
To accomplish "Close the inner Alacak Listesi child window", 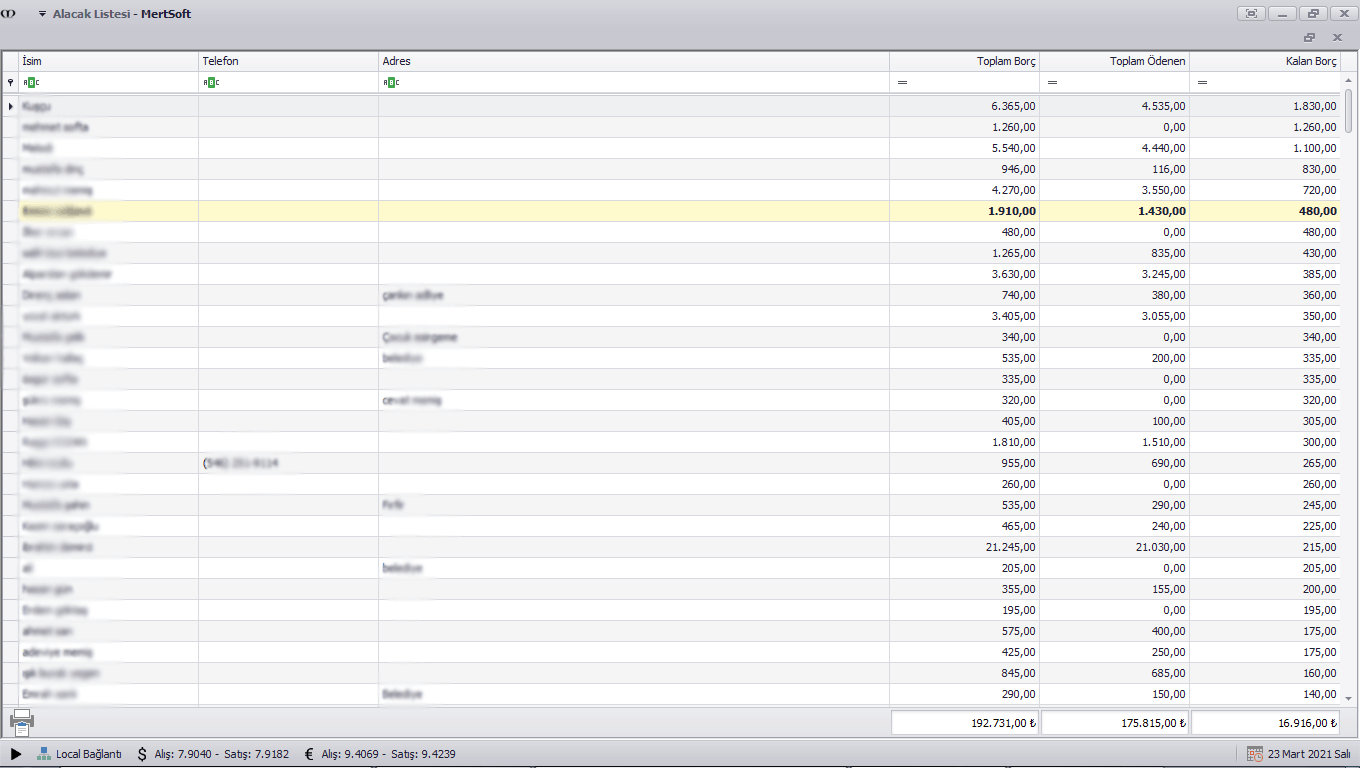I will click(1337, 37).
